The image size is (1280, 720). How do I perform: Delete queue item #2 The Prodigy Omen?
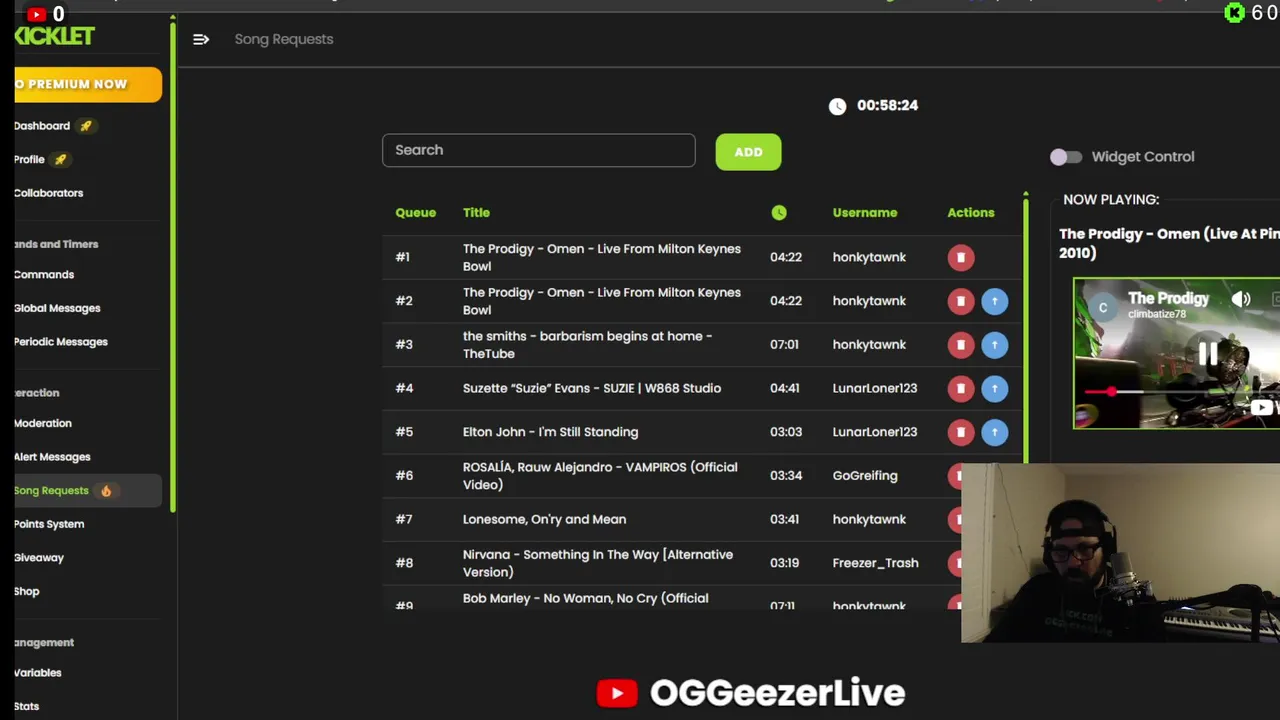click(x=960, y=301)
